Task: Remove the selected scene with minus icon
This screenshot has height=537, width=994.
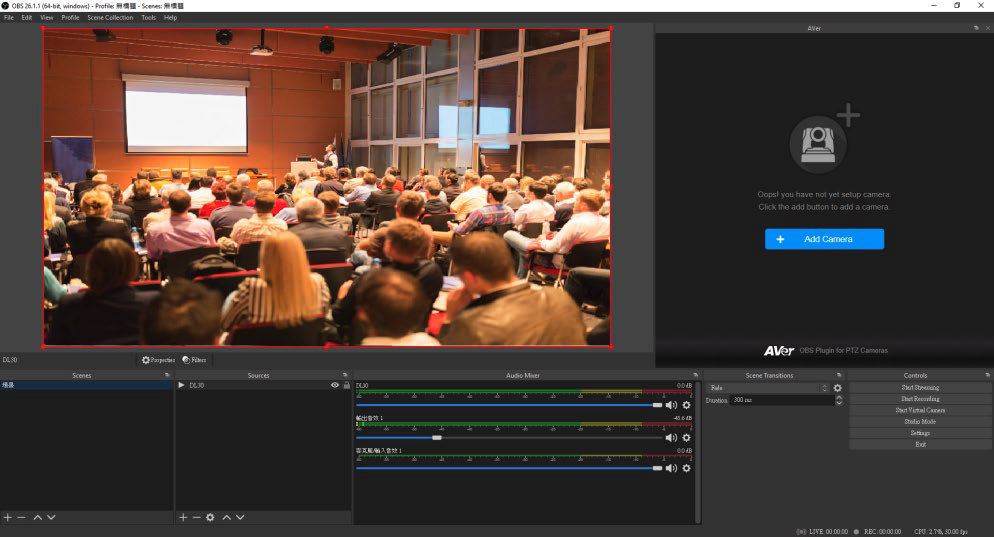Action: (x=21, y=517)
